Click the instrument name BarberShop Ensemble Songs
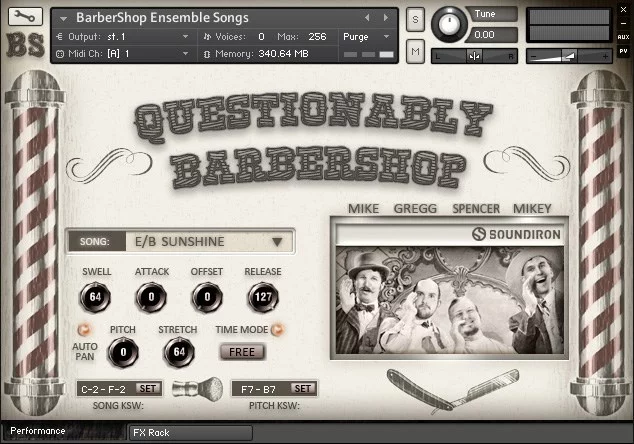Screen dimensions: 634x444 tap(162, 18)
